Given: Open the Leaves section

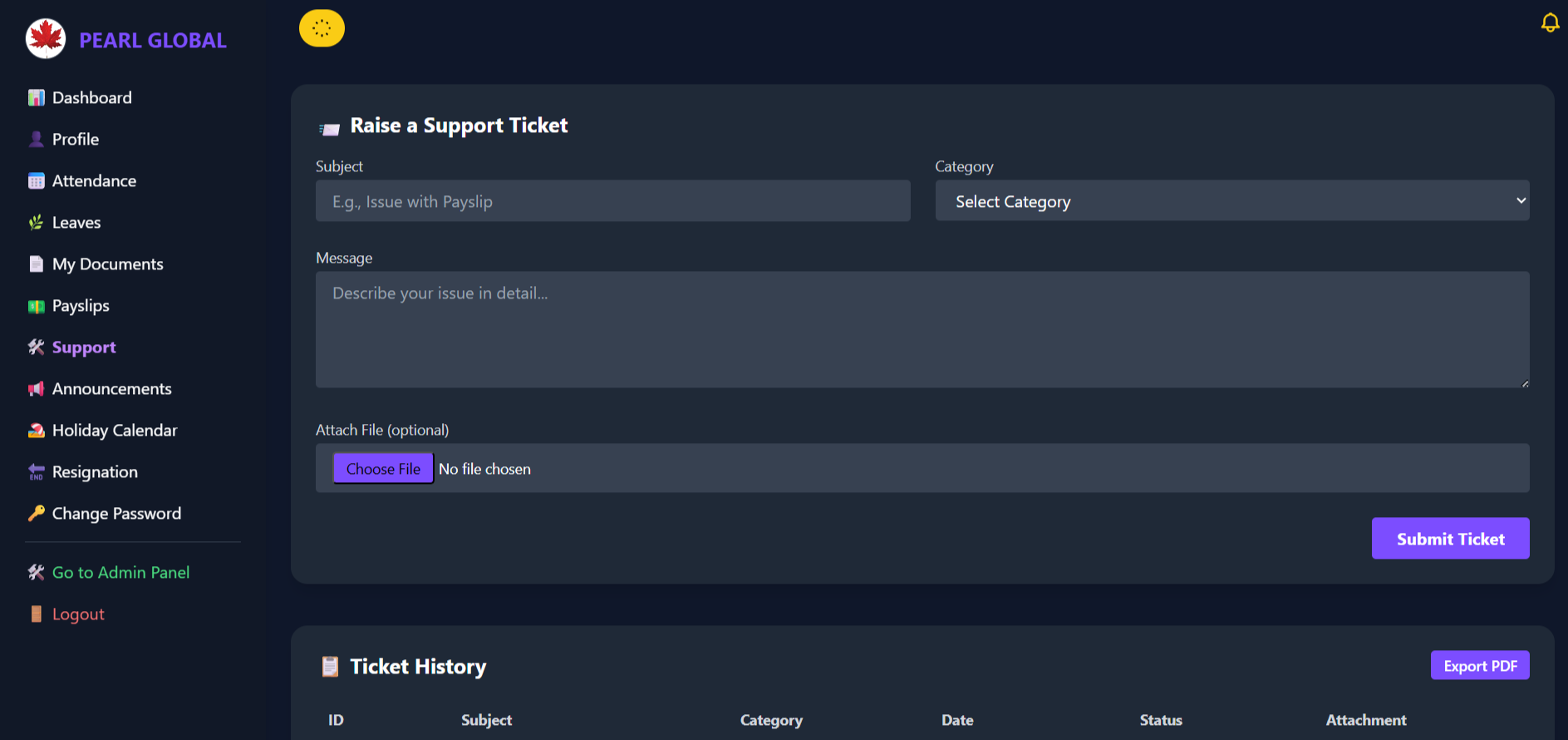Looking at the screenshot, I should [76, 223].
